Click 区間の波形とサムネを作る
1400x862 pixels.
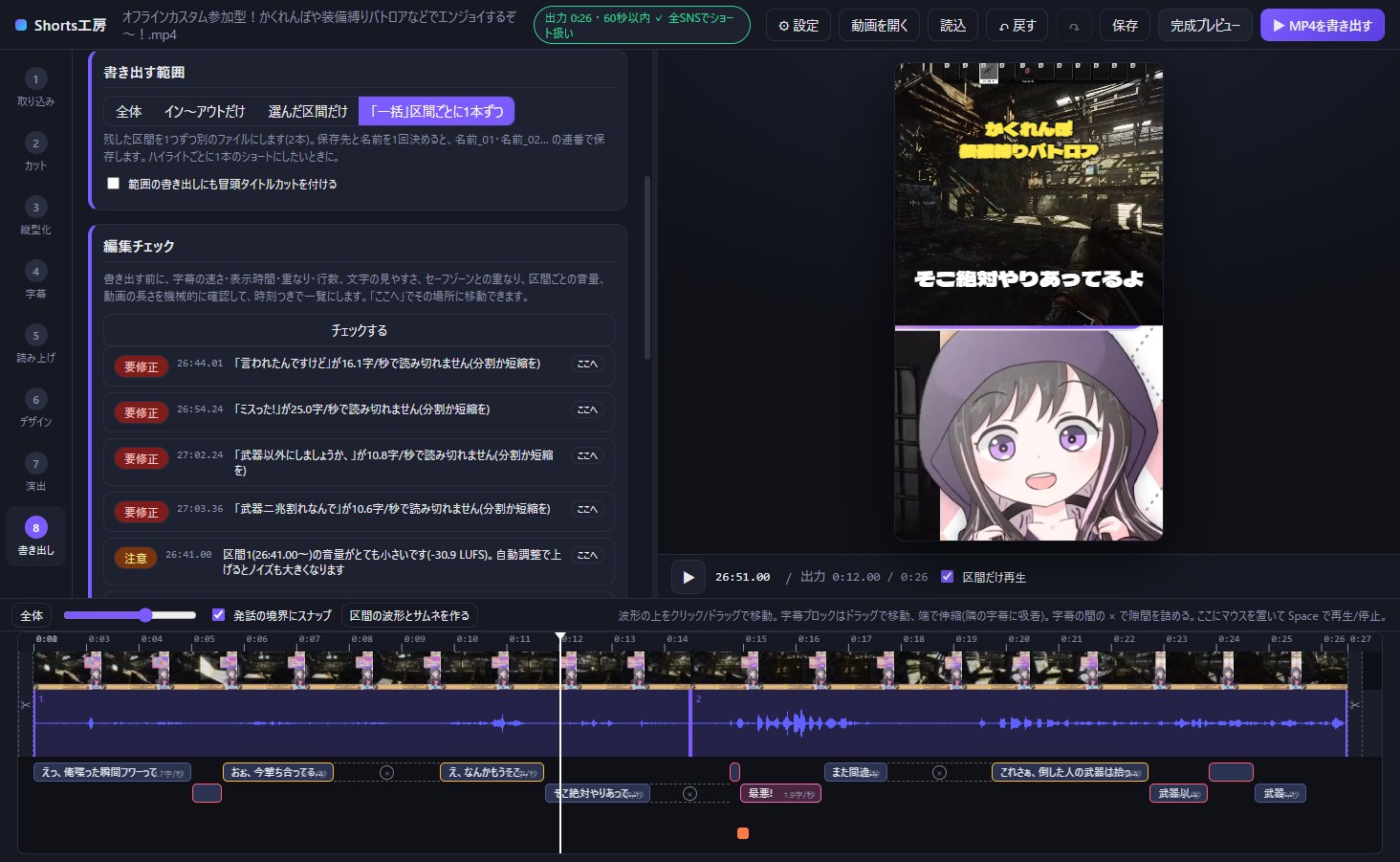point(409,615)
